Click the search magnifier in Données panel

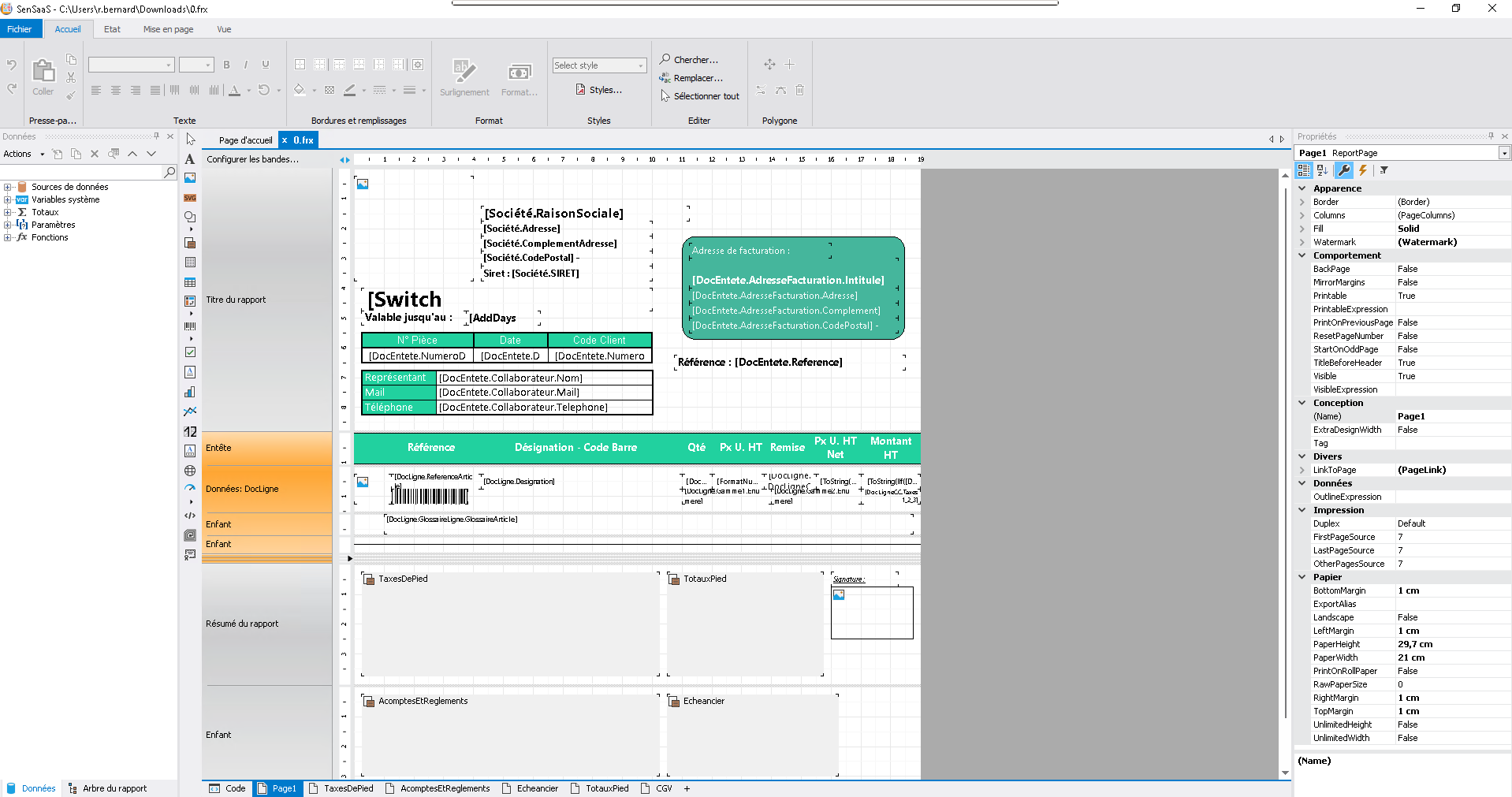click(169, 172)
